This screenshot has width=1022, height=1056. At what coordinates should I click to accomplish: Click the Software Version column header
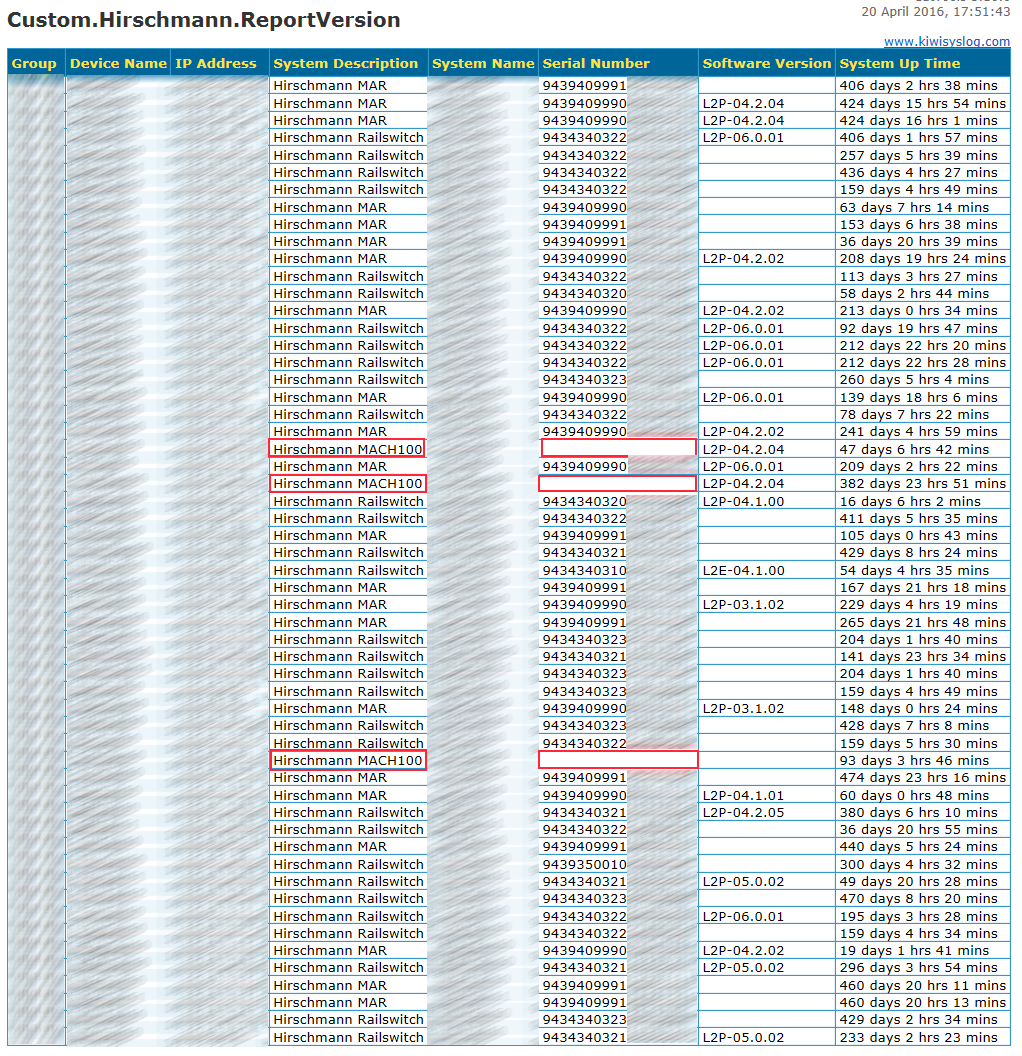767,63
